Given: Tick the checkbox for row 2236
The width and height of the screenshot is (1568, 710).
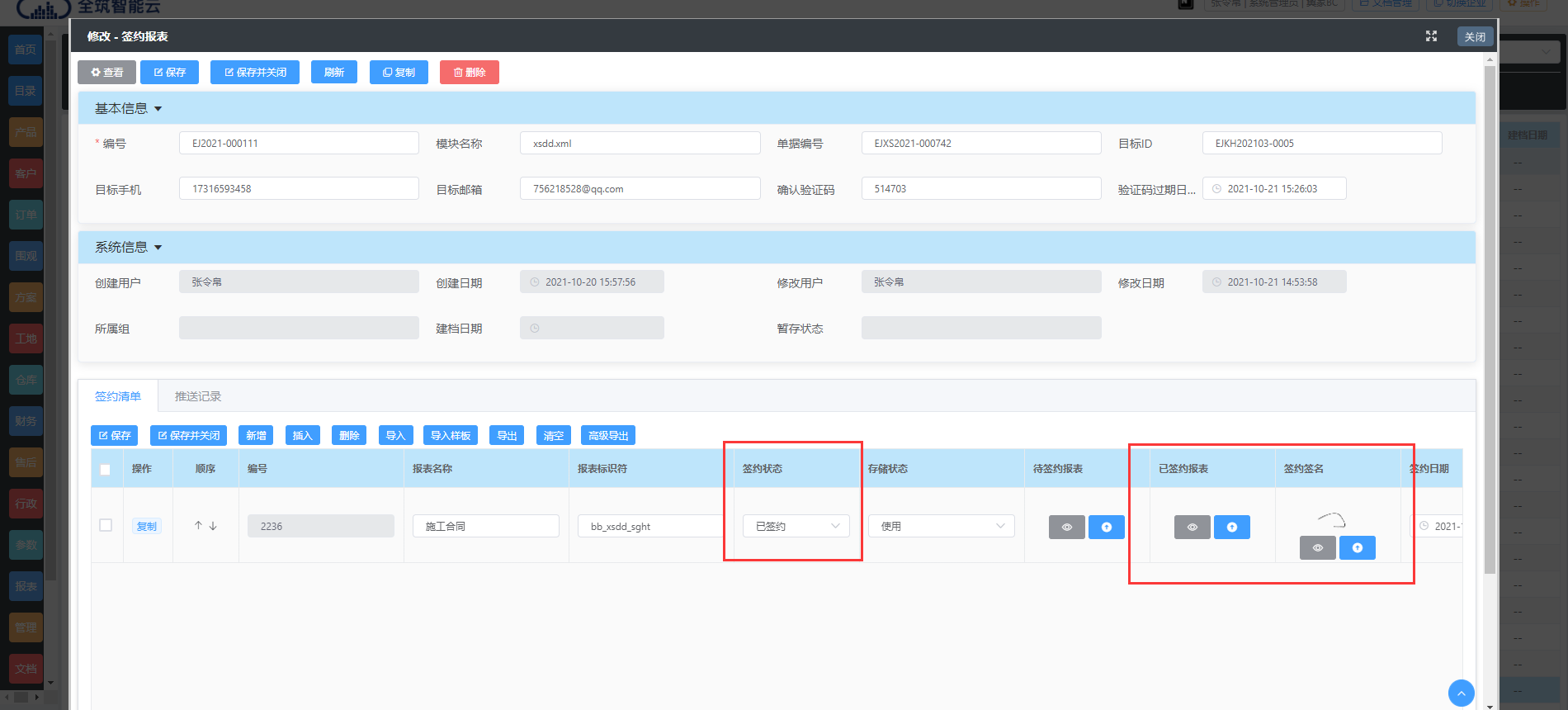Looking at the screenshot, I should 106,525.
